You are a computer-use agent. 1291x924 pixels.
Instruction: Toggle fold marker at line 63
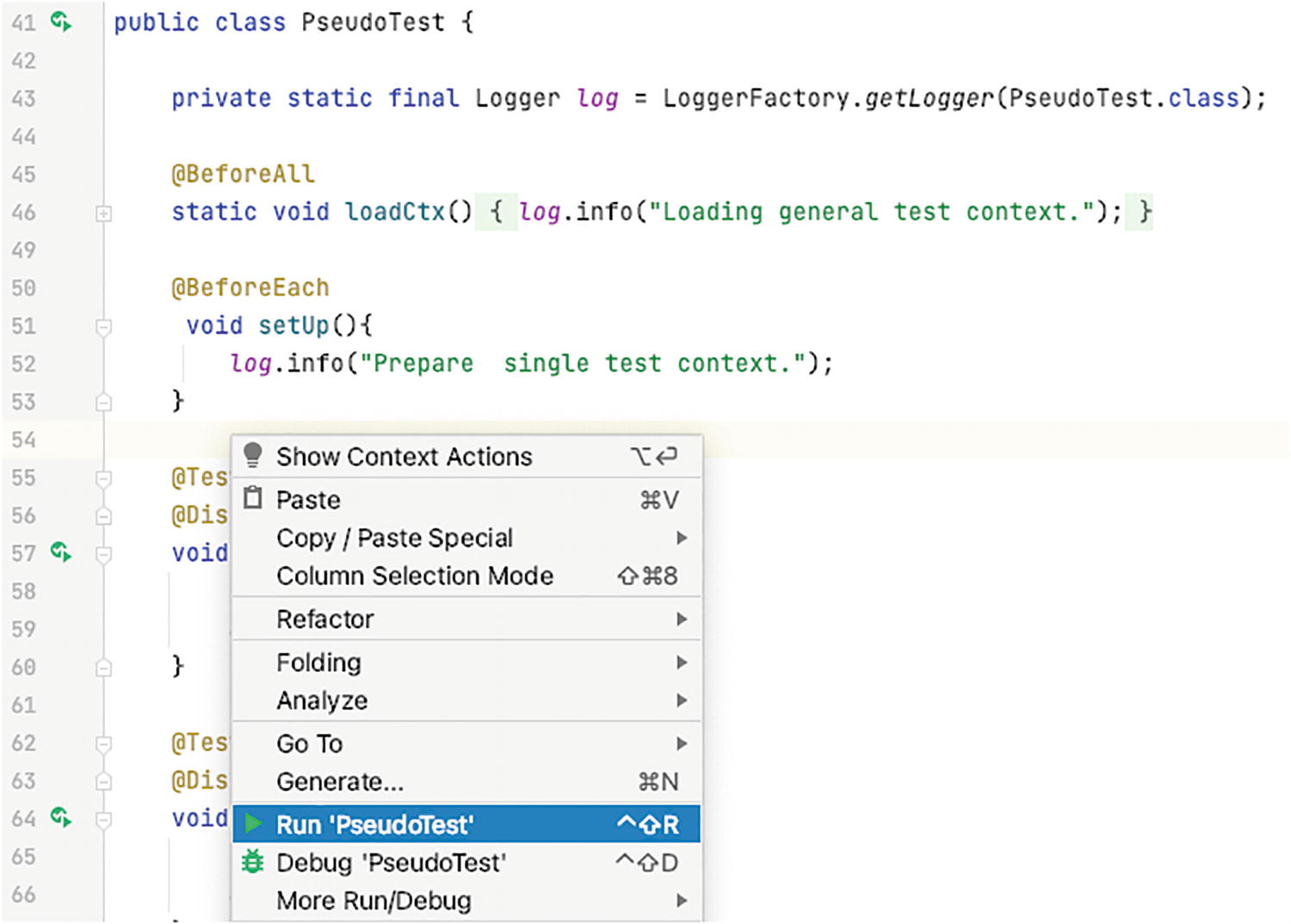click(x=103, y=781)
